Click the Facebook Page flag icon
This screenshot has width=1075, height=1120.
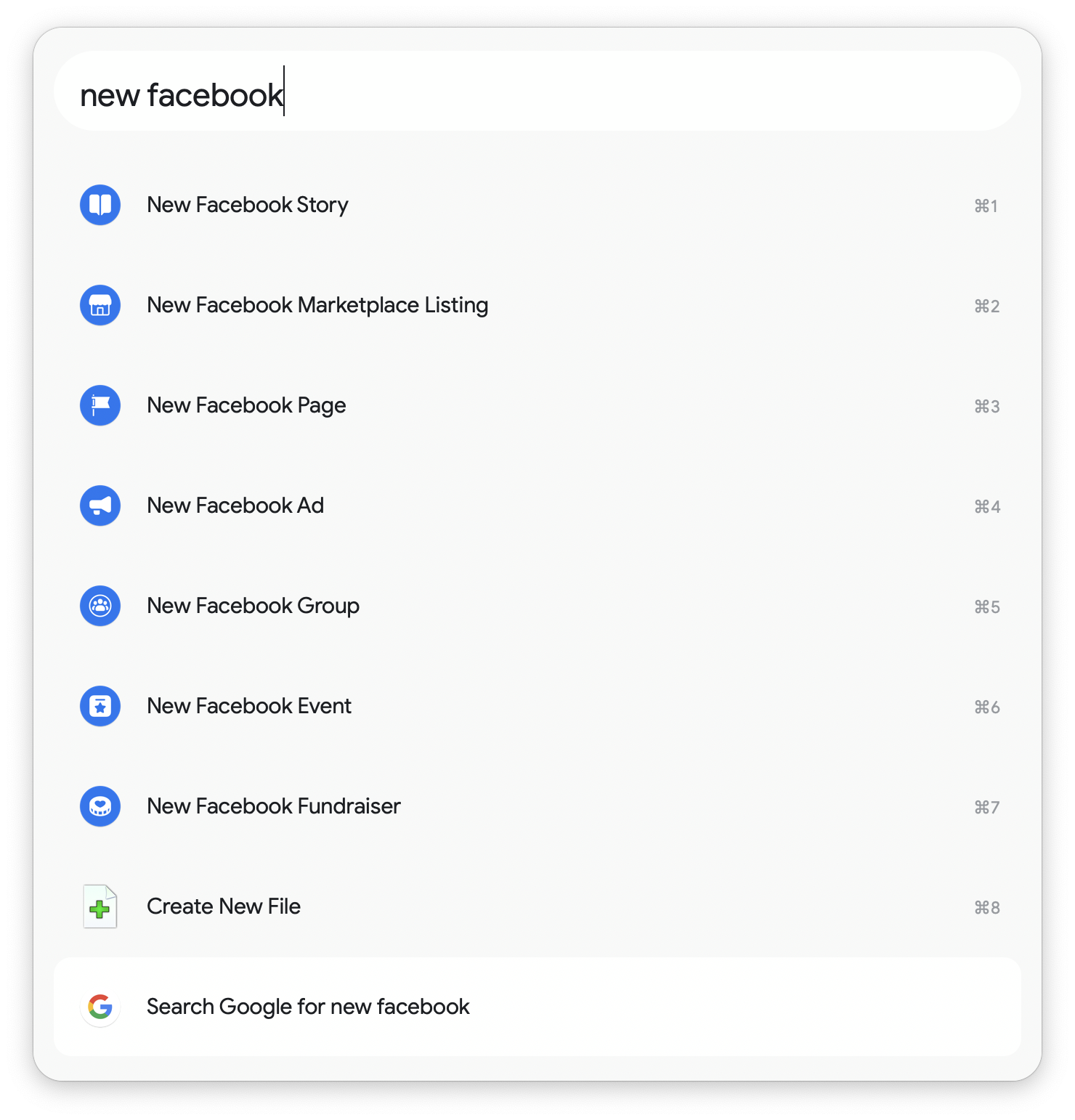point(100,405)
